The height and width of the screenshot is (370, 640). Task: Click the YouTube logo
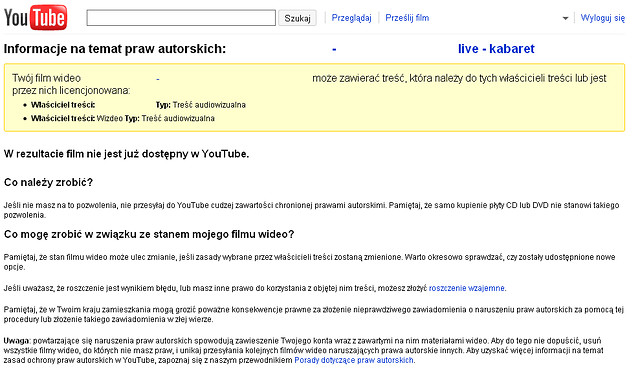[36, 18]
